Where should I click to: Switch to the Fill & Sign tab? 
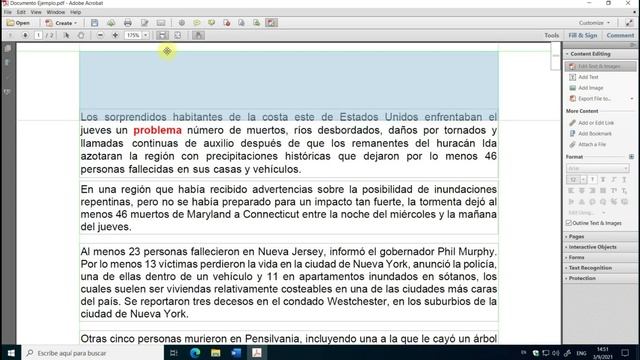click(582, 36)
